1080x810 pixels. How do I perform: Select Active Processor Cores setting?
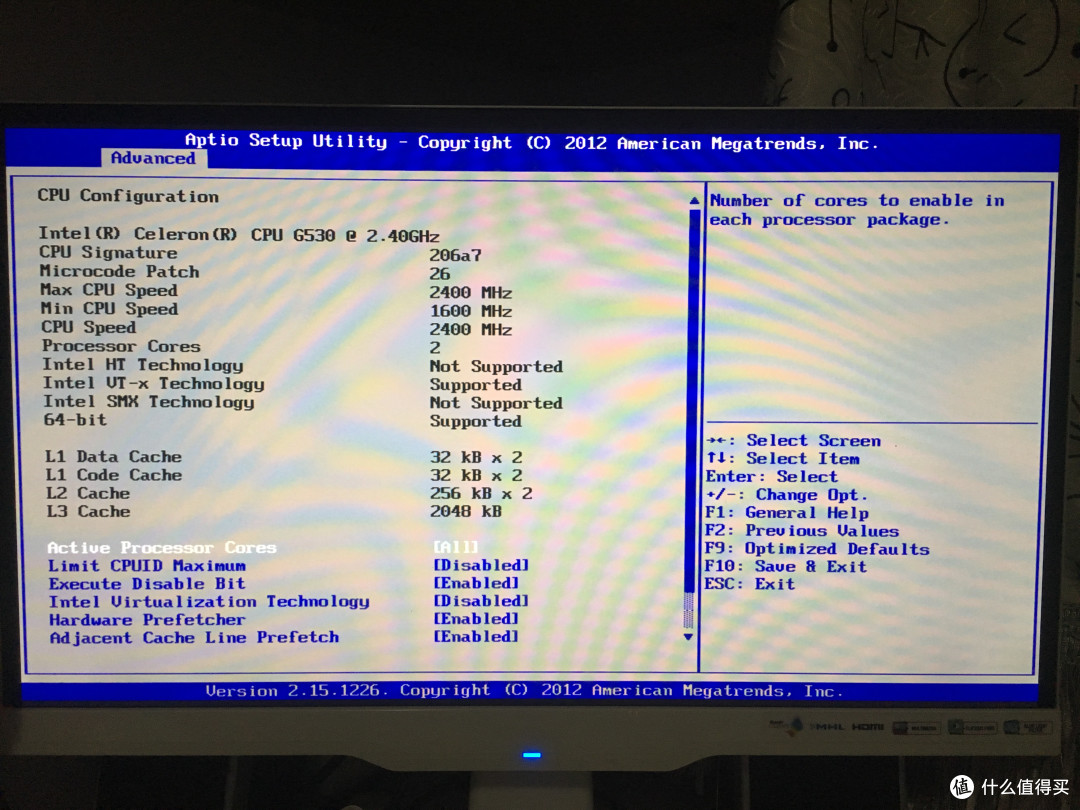[162, 548]
